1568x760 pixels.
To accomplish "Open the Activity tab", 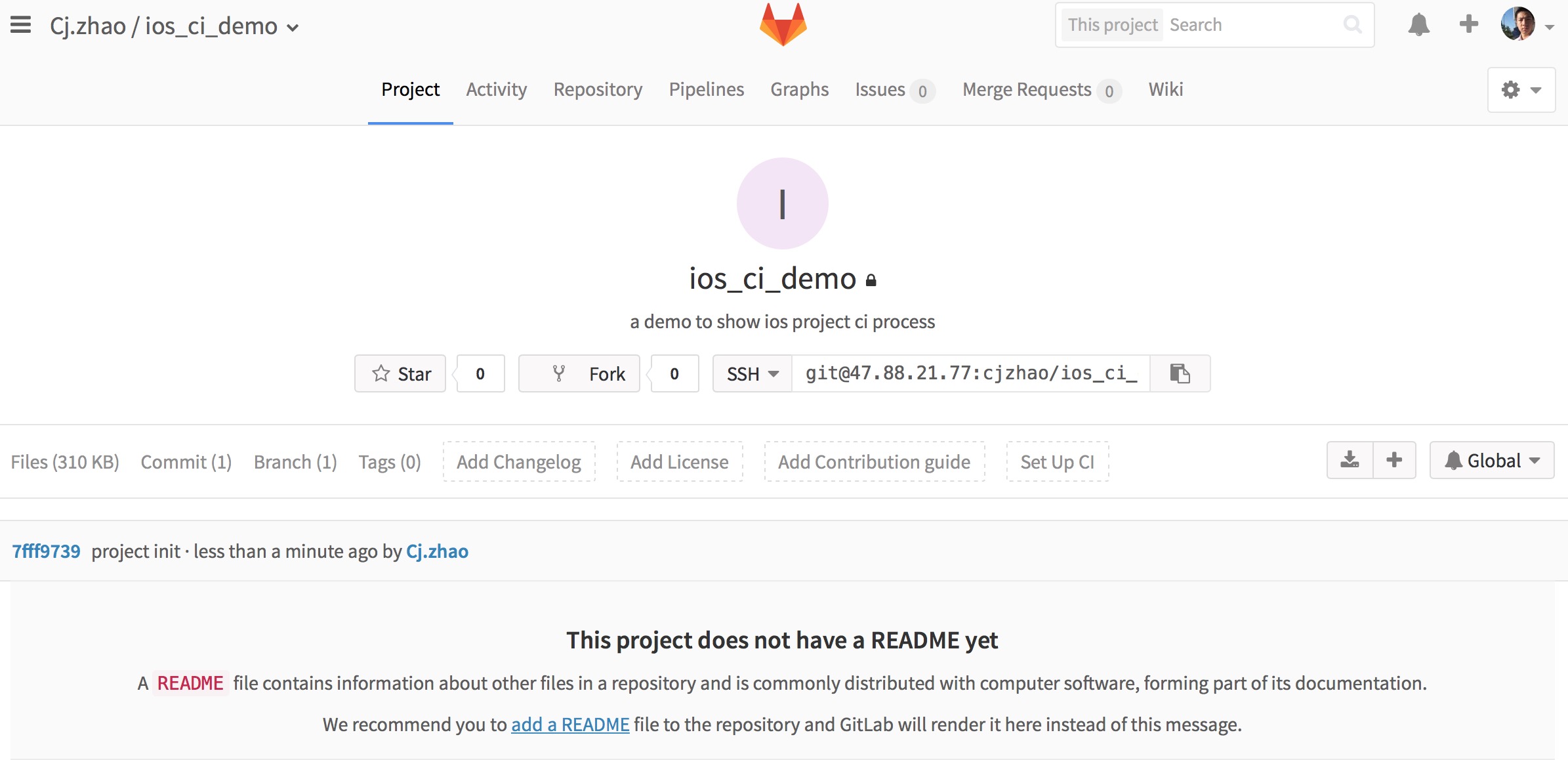I will 496,89.
